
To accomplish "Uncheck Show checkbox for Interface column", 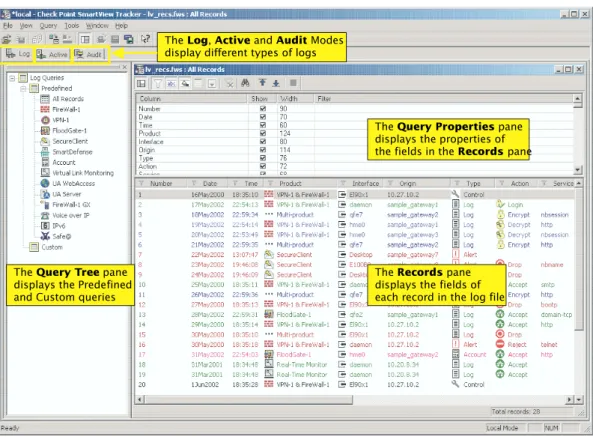I will [x=263, y=142].
